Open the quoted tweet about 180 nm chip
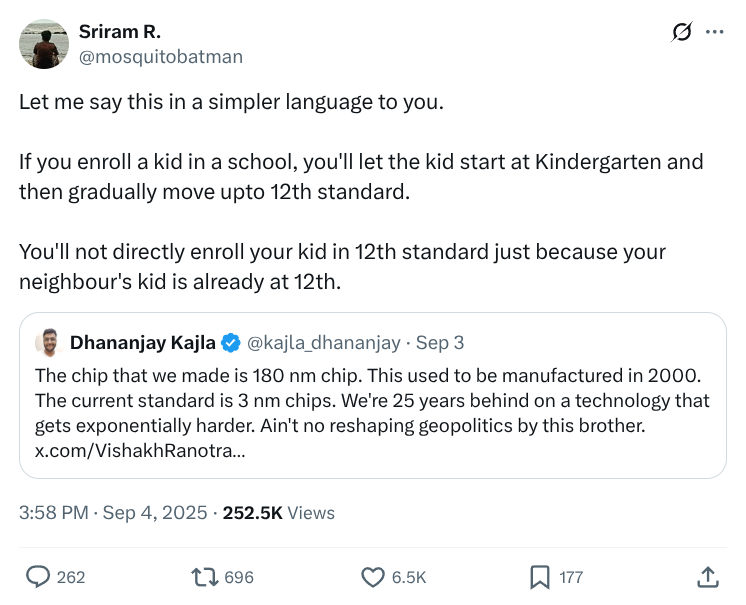The image size is (746, 605). tap(372, 400)
